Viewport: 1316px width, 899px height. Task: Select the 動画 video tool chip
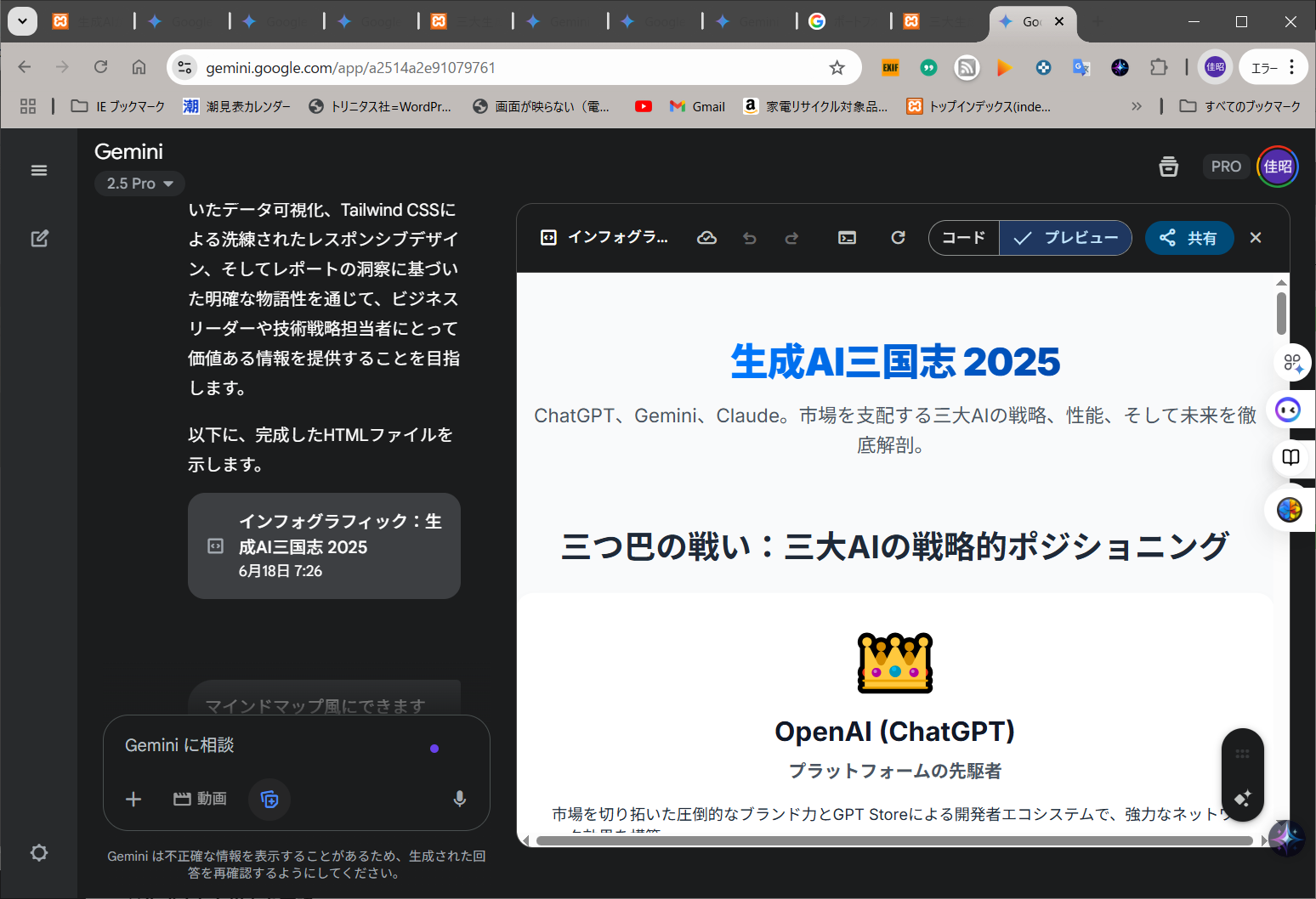pos(201,799)
